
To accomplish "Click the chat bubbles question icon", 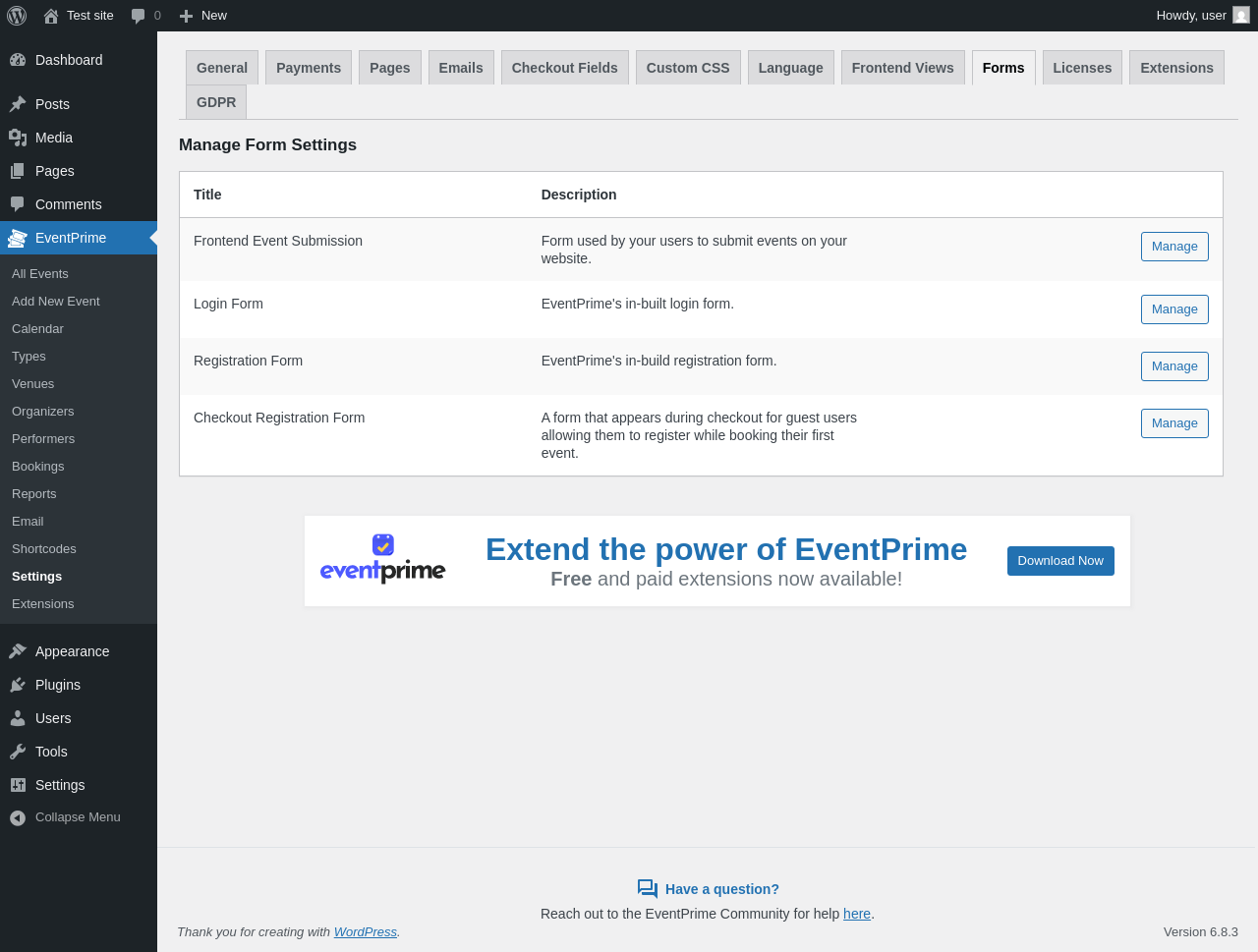I will click(648, 889).
